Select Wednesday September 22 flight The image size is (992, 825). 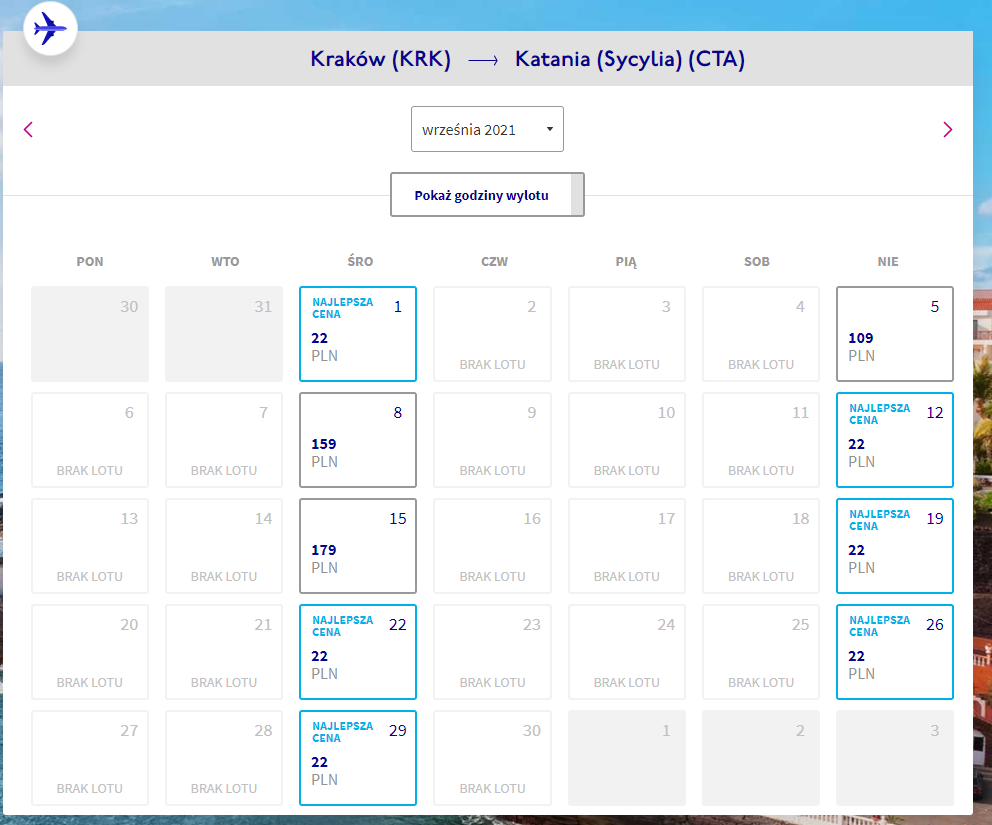coord(358,652)
